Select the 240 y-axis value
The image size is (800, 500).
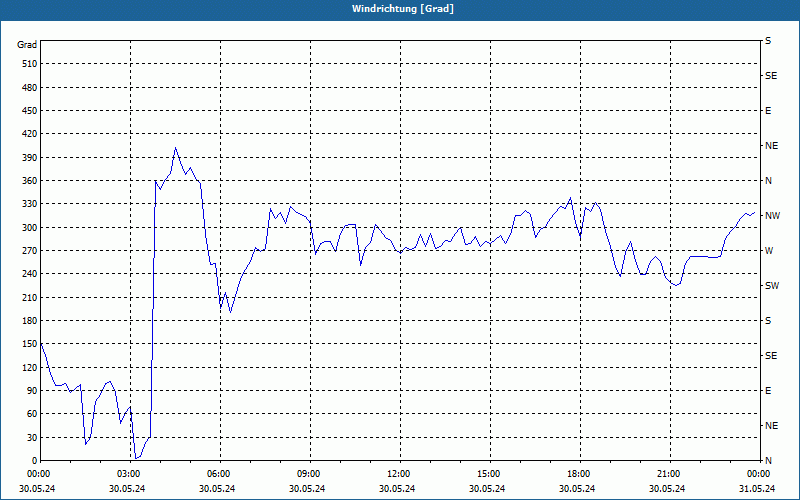click(x=30, y=274)
